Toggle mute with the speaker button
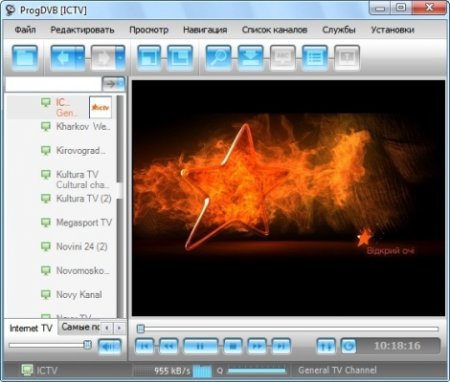Screen dimensions: 450x382 (109, 347)
